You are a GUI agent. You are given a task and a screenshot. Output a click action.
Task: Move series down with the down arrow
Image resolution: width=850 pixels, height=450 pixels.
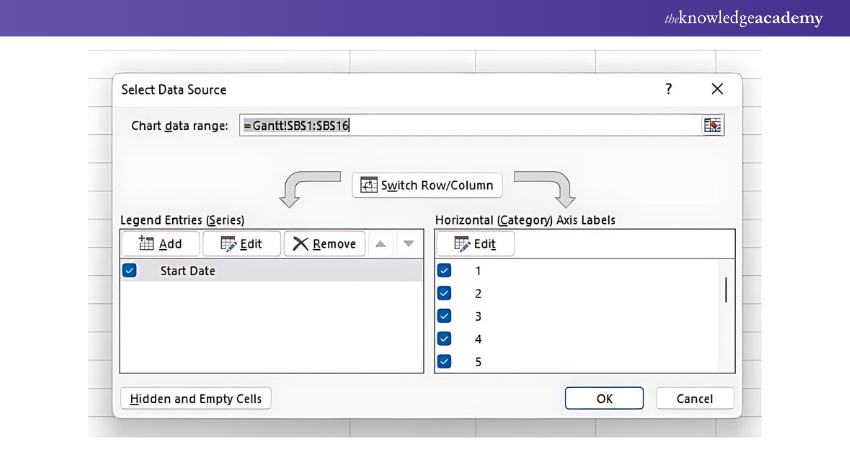[408, 244]
